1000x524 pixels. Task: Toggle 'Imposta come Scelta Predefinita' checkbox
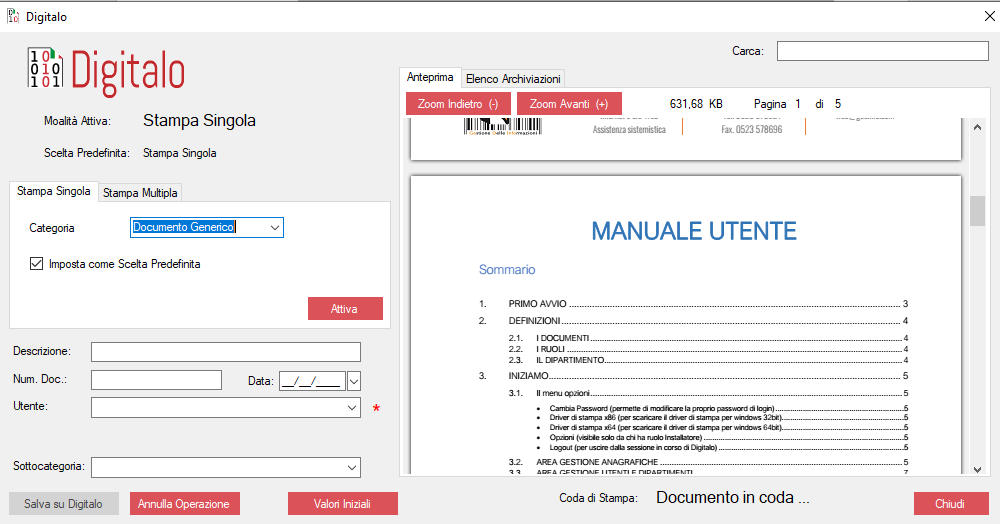(x=37, y=264)
